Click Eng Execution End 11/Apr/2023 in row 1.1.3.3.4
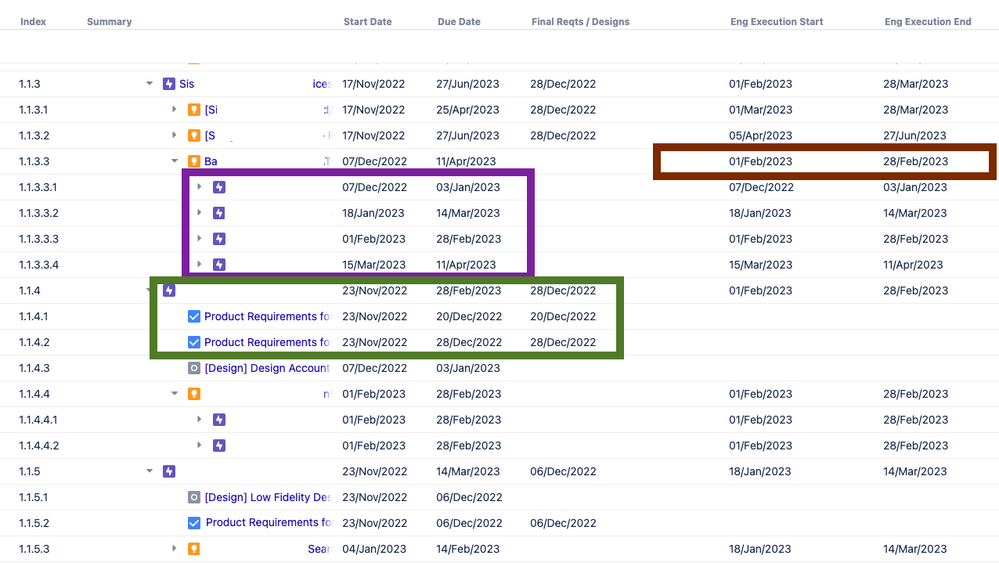Image resolution: width=999 pixels, height=563 pixels. click(913, 265)
